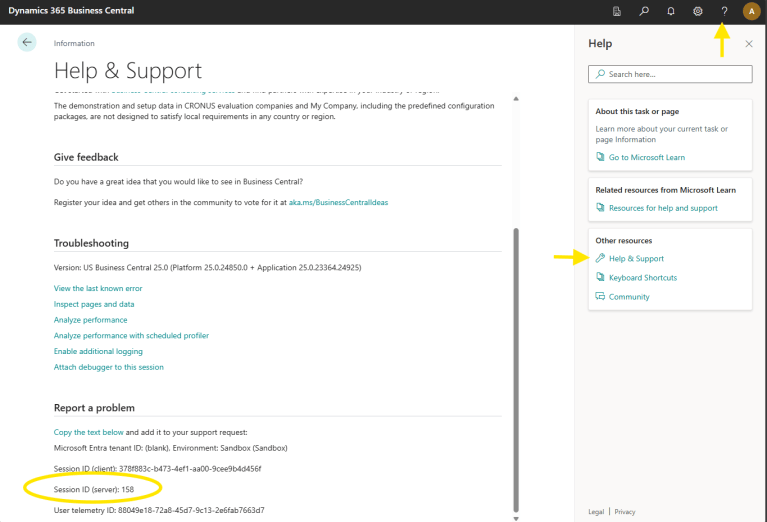767x522 pixels.
Task: Click the Information breadcrumb text
Action: (74, 44)
